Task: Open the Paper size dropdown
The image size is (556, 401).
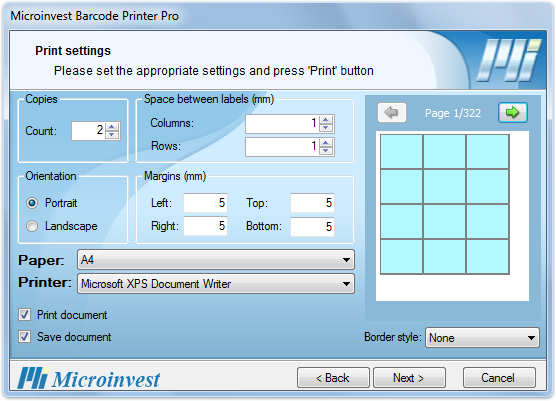Action: click(x=216, y=260)
